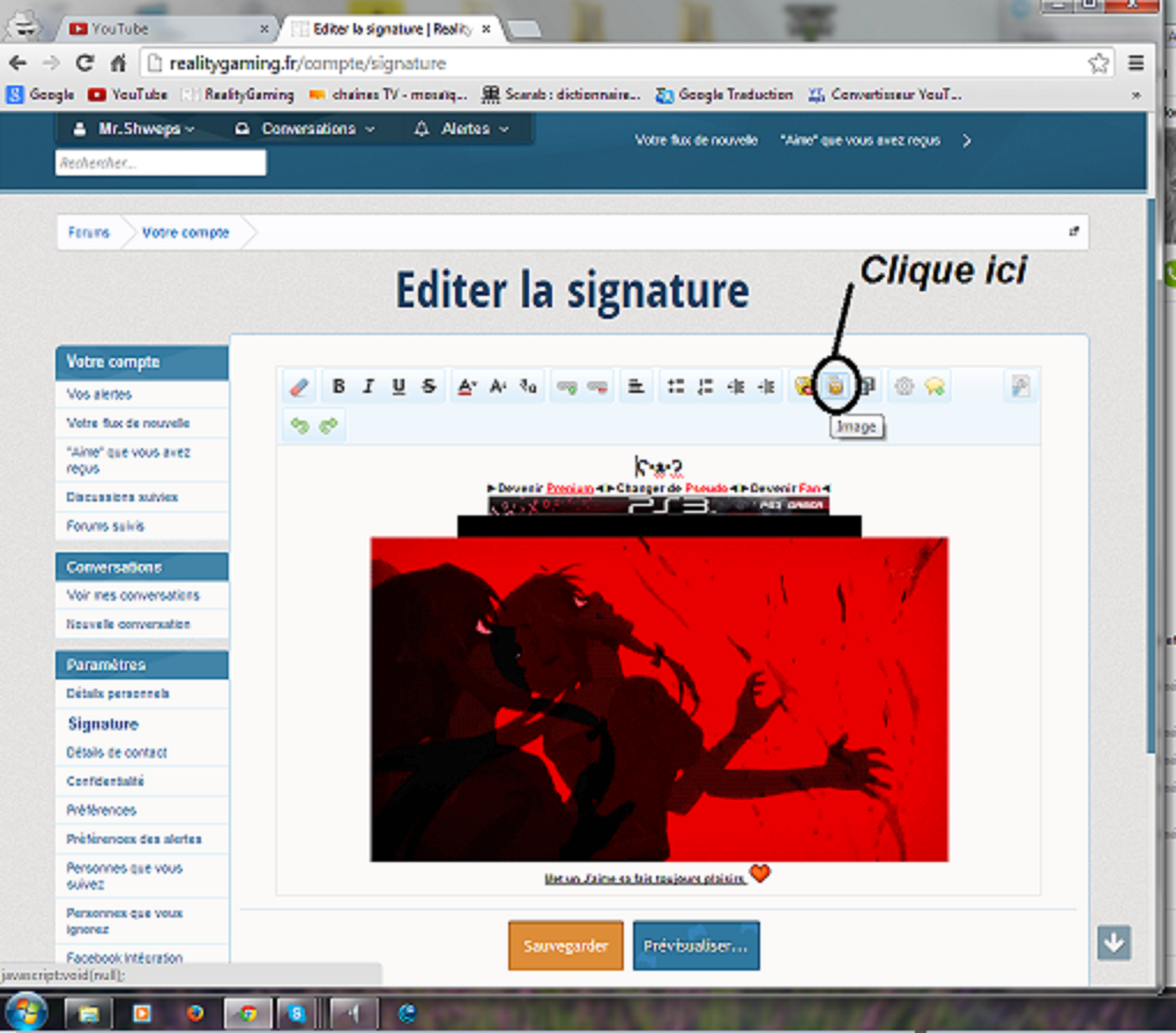Viewport: 1176px width, 1033px height.
Task: Open the font family dropdown
Action: coord(528,386)
